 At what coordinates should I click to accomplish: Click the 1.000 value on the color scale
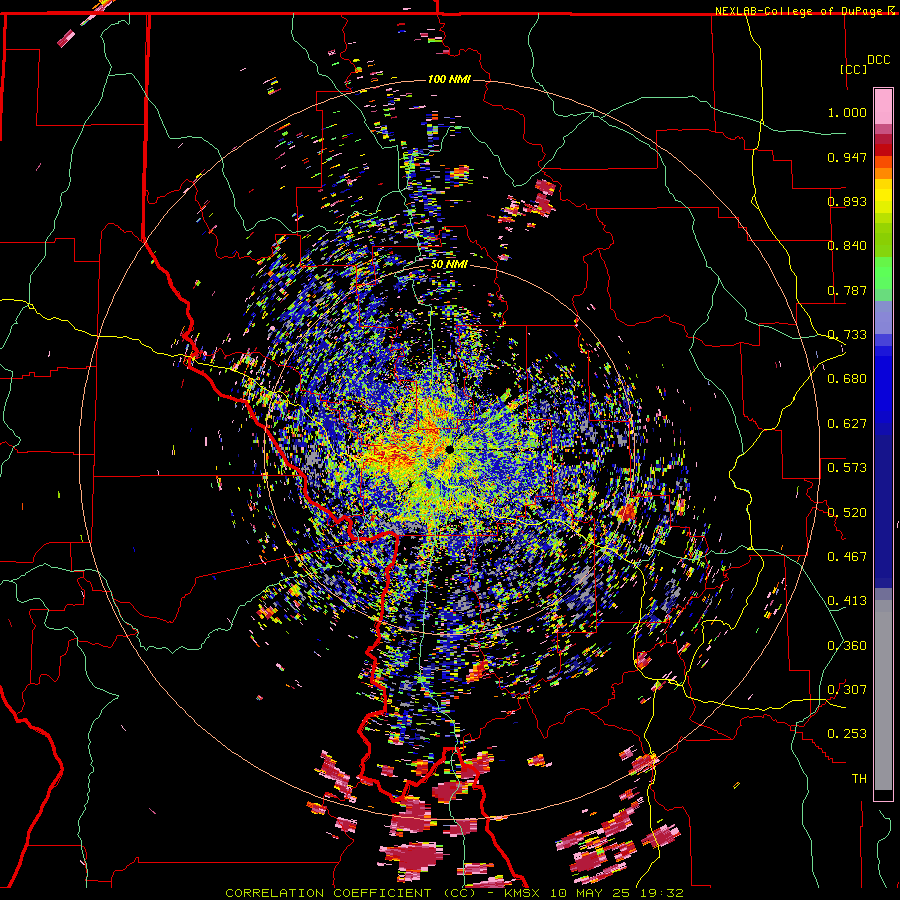[847, 112]
